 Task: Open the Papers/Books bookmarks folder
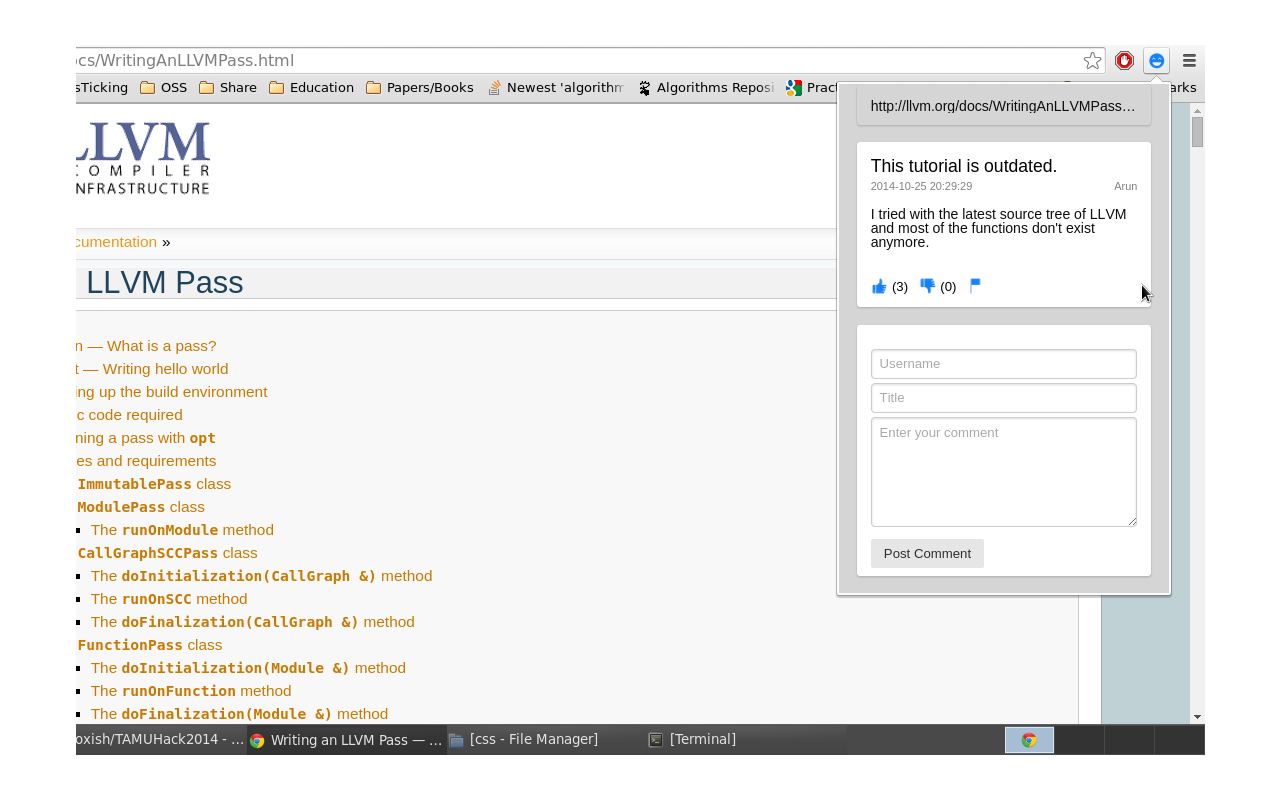tap(420, 88)
